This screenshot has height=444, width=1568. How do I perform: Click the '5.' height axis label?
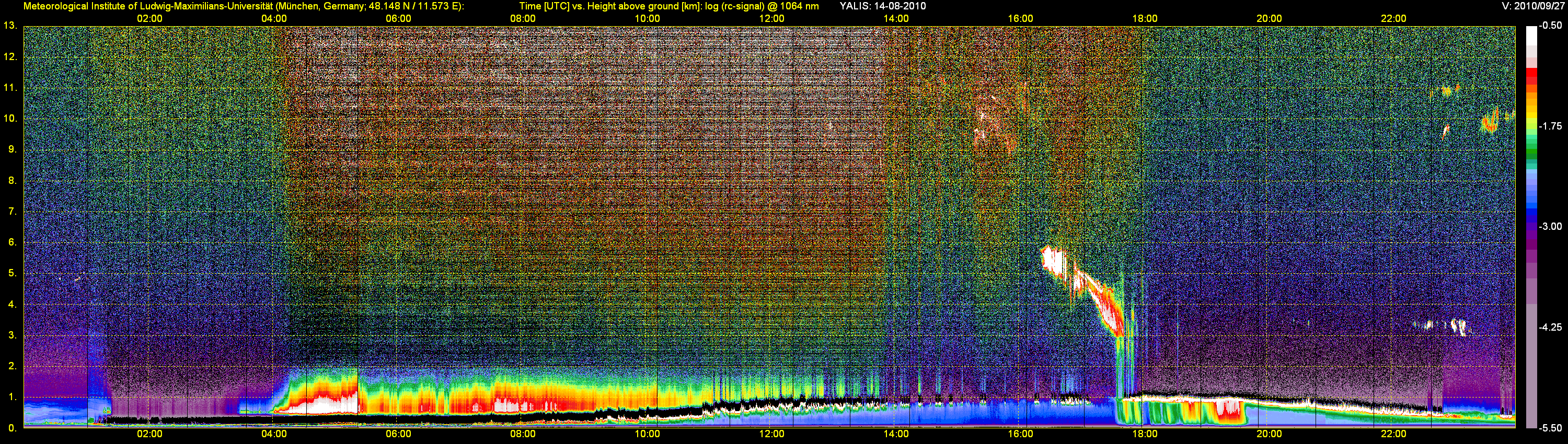(x=12, y=273)
